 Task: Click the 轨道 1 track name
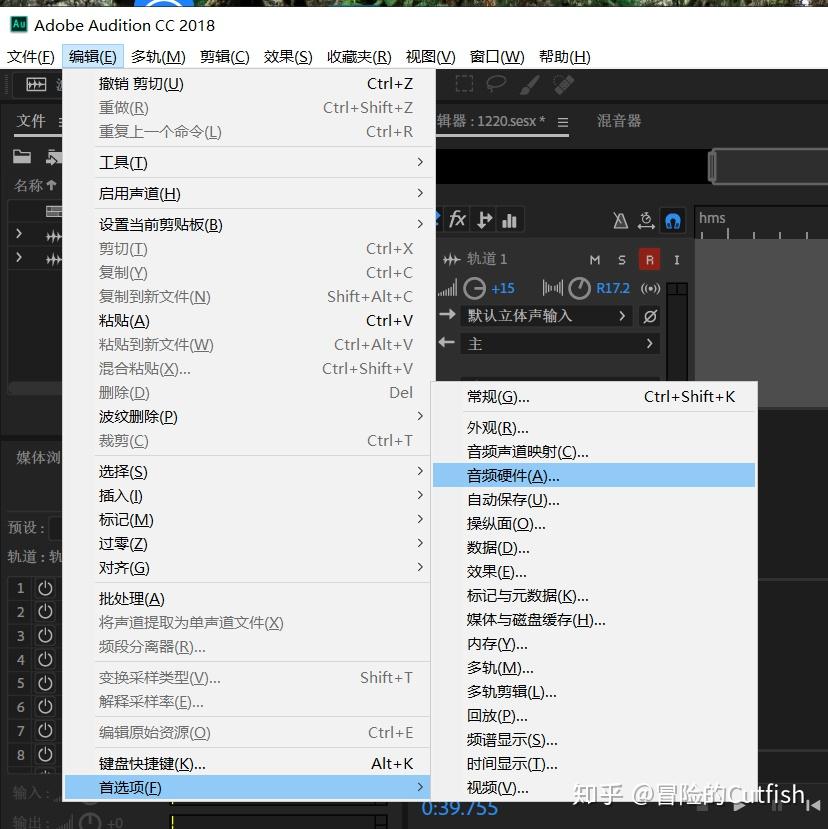click(x=487, y=259)
